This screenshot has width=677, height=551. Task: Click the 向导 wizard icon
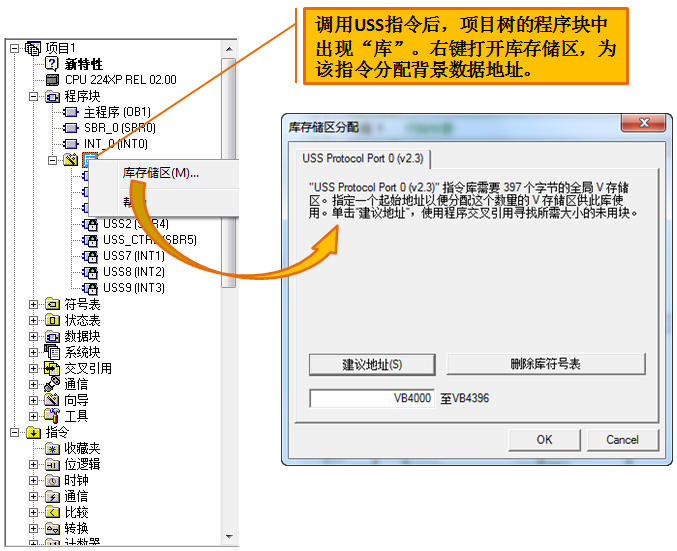pos(52,400)
